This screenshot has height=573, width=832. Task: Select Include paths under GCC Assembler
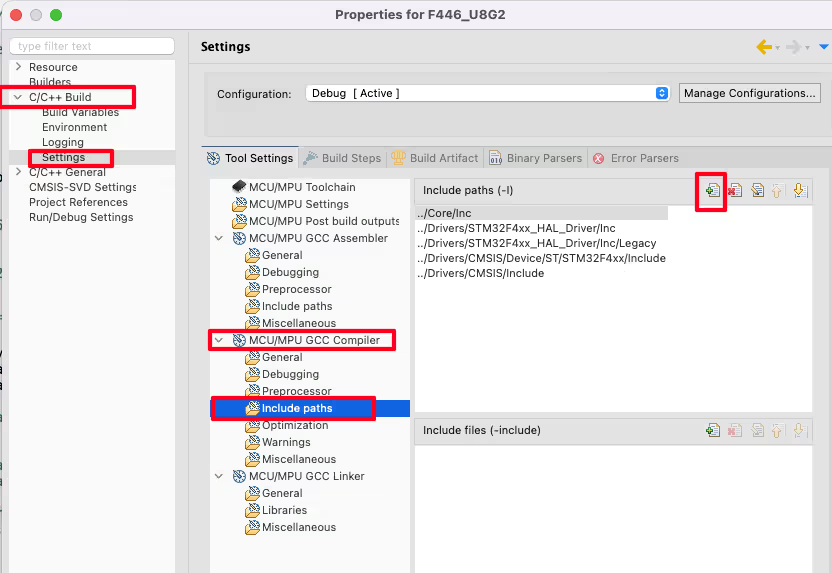tap(289, 306)
